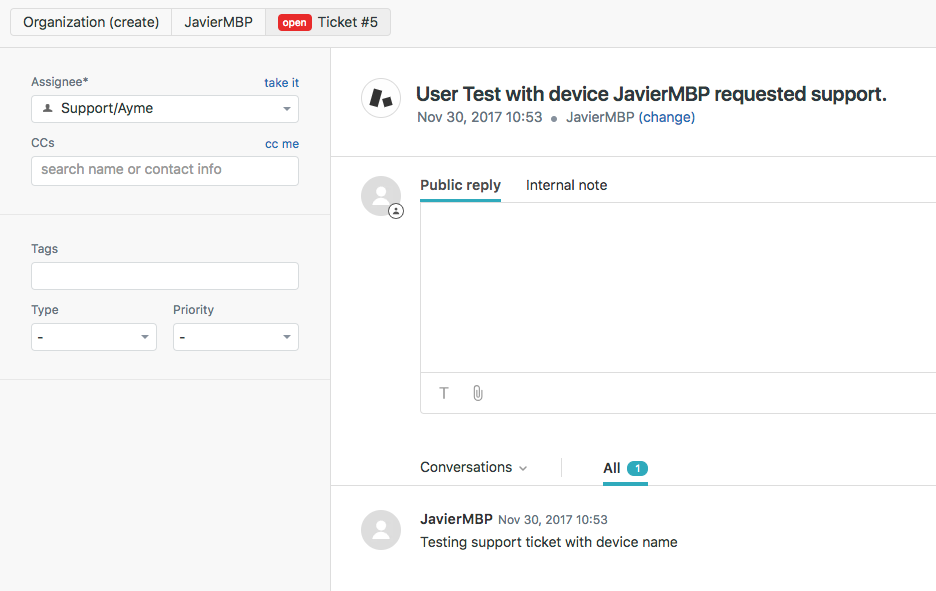Image resolution: width=936 pixels, height=591 pixels.
Task: Open the Assignee dropdown showing Support/Ayme
Action: (165, 109)
